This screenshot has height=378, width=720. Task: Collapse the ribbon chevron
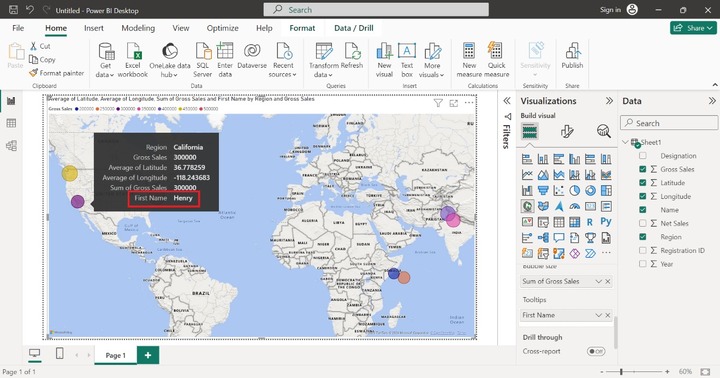[715, 85]
